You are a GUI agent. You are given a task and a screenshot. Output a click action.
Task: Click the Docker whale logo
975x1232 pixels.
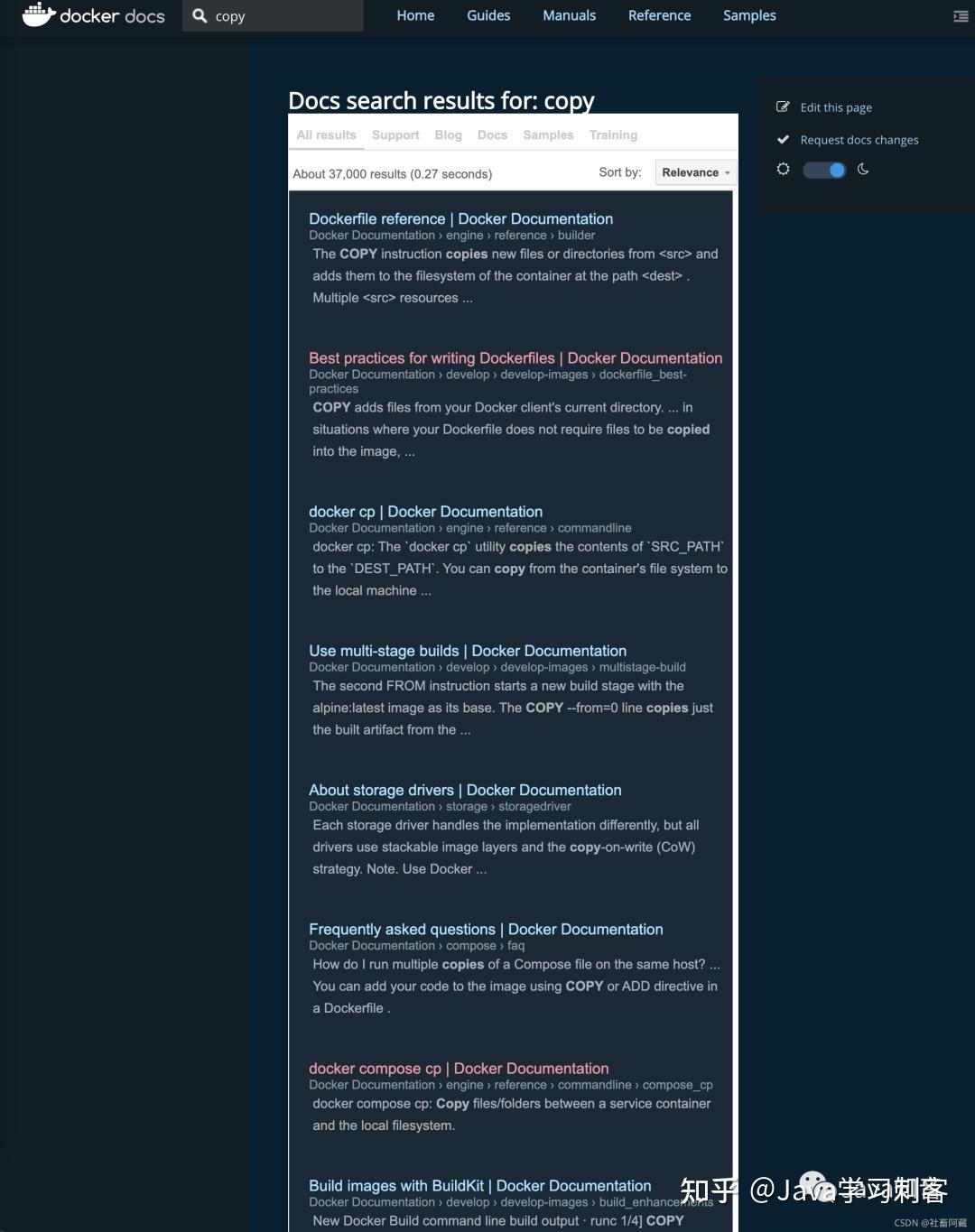pyautogui.click(x=39, y=14)
